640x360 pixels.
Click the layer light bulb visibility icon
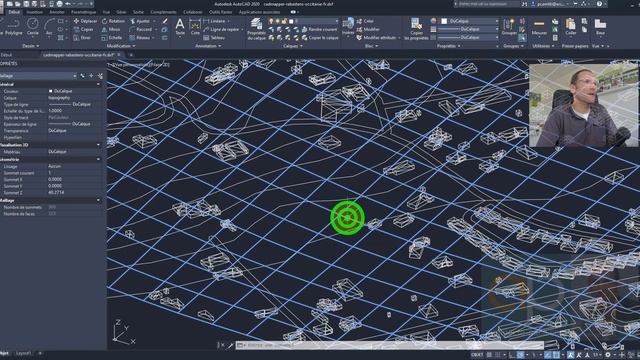(271, 21)
